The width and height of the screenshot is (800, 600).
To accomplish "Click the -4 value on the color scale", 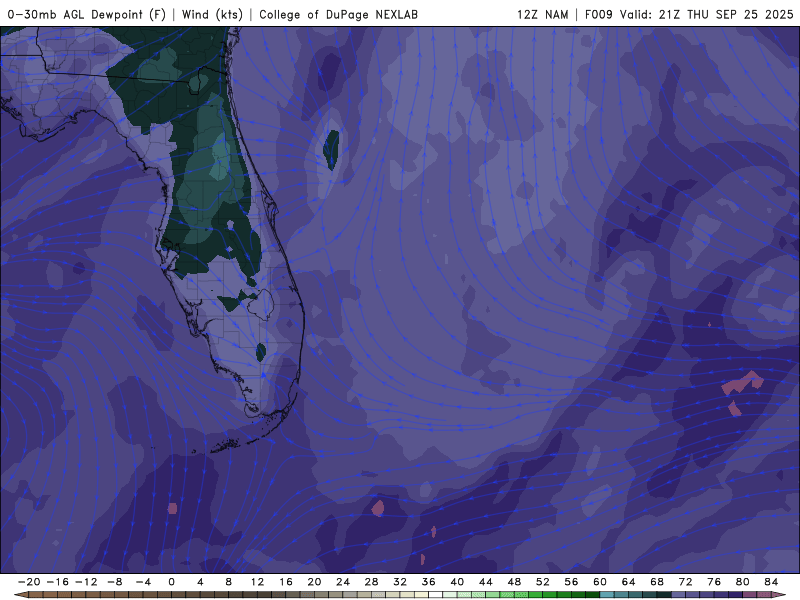I will tap(143, 582).
